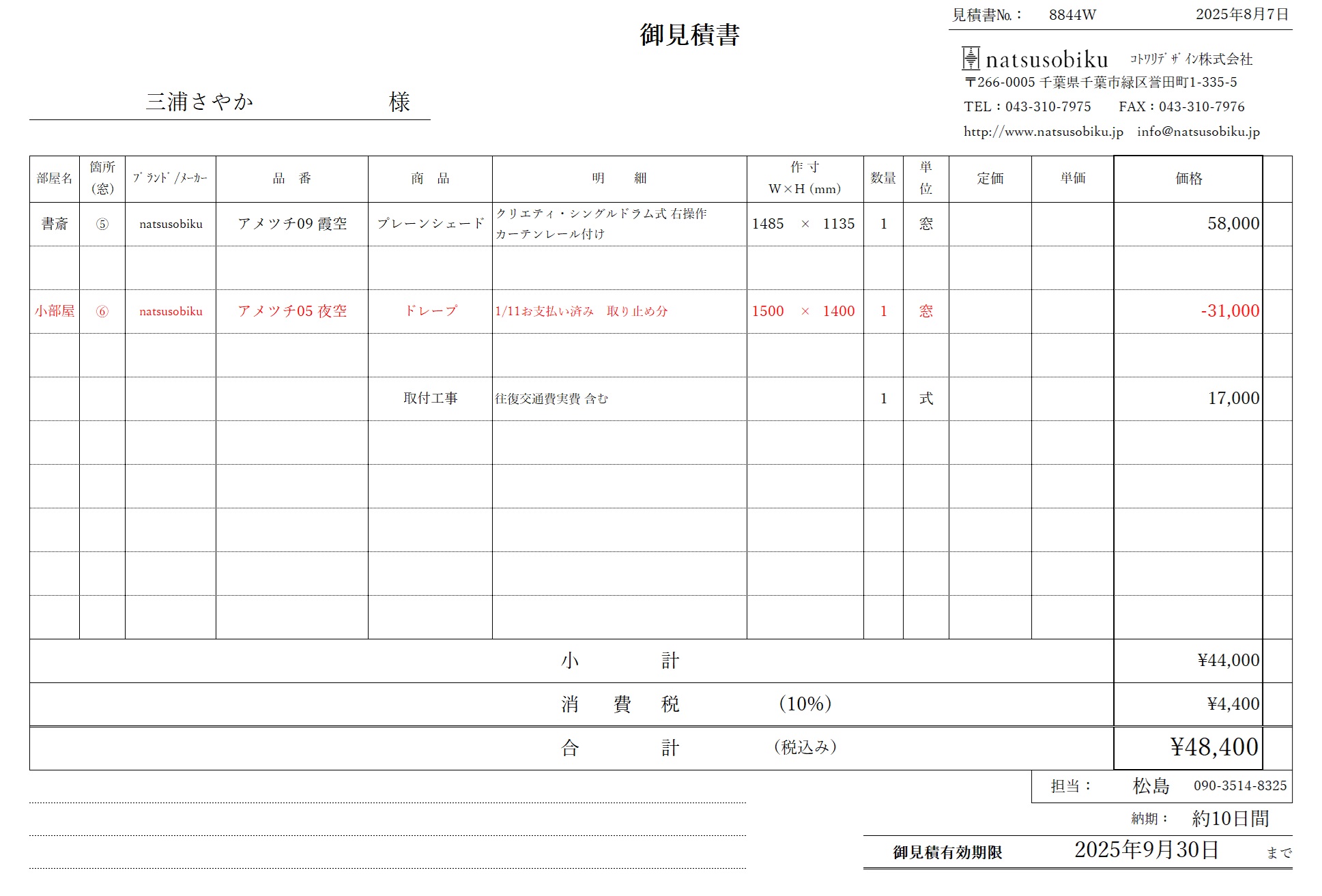This screenshot has height=896, width=1322.
Task: Select the FAX：043-310-7976 text
Action: point(1181,107)
